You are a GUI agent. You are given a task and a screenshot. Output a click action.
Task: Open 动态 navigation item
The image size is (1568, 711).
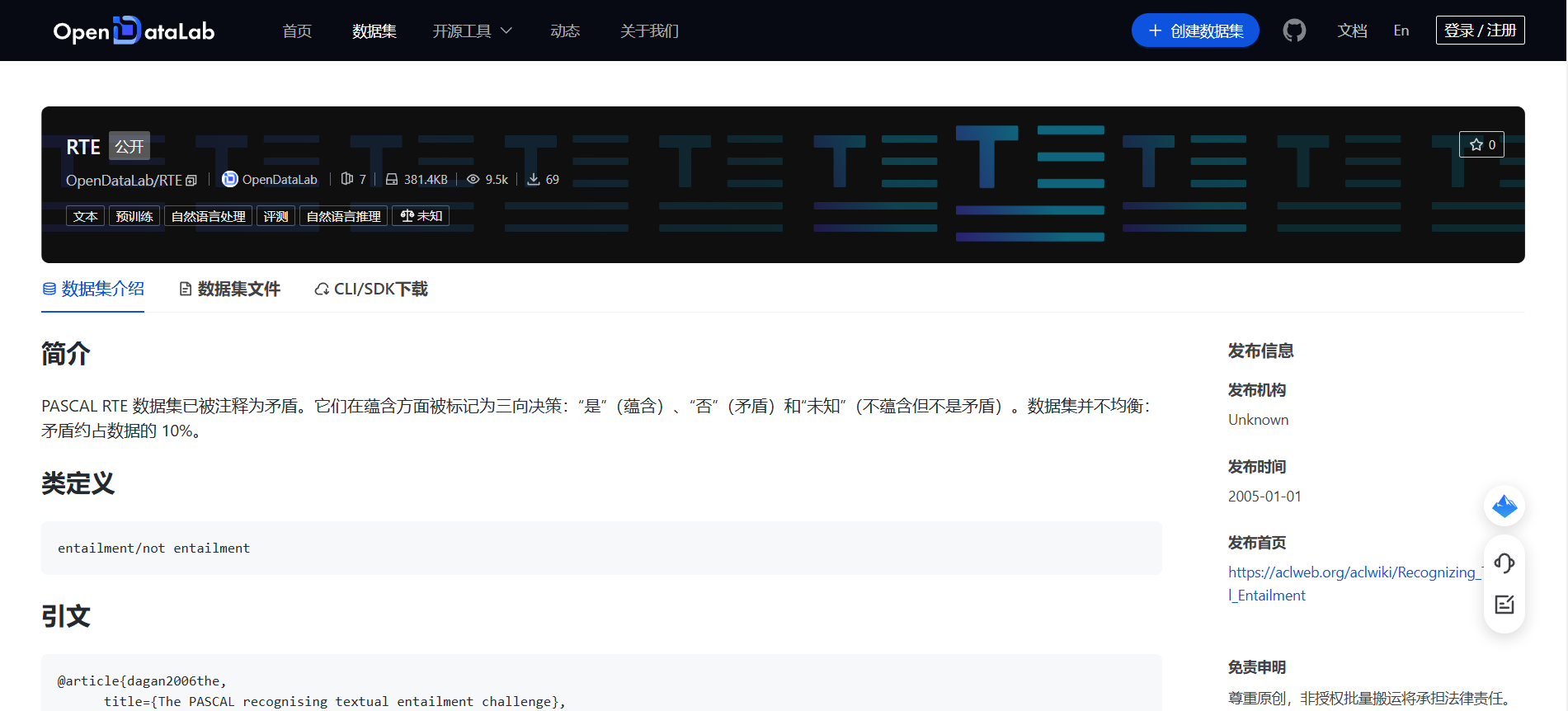pos(565,31)
